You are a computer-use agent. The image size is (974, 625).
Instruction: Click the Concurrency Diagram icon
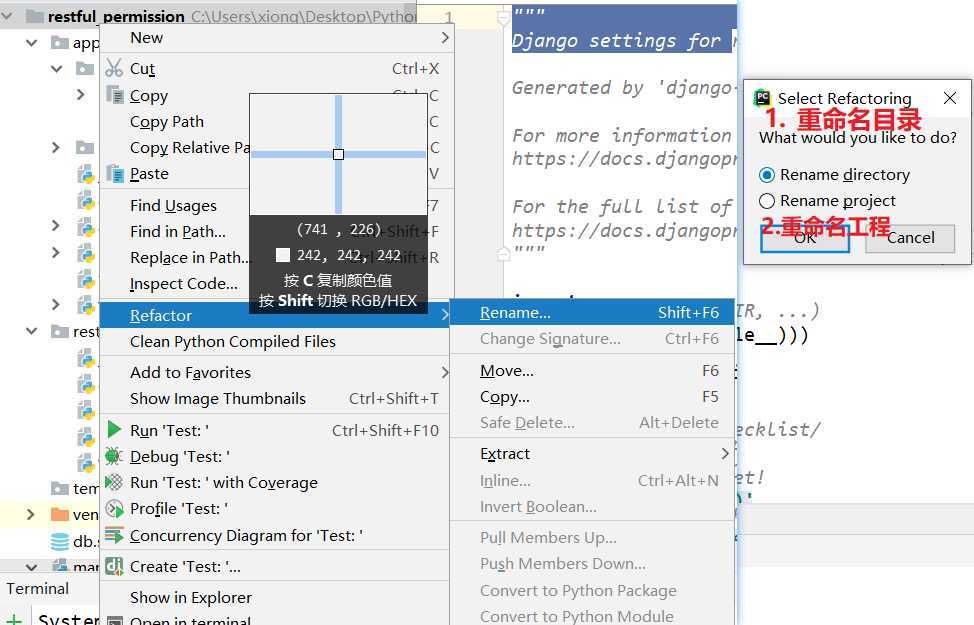(x=114, y=535)
